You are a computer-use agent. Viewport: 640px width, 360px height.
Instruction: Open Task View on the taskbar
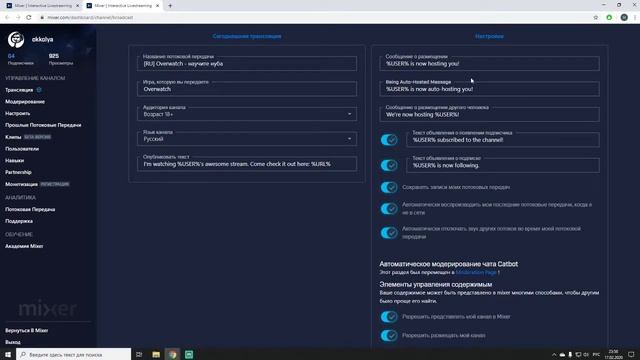pyautogui.click(x=139, y=354)
